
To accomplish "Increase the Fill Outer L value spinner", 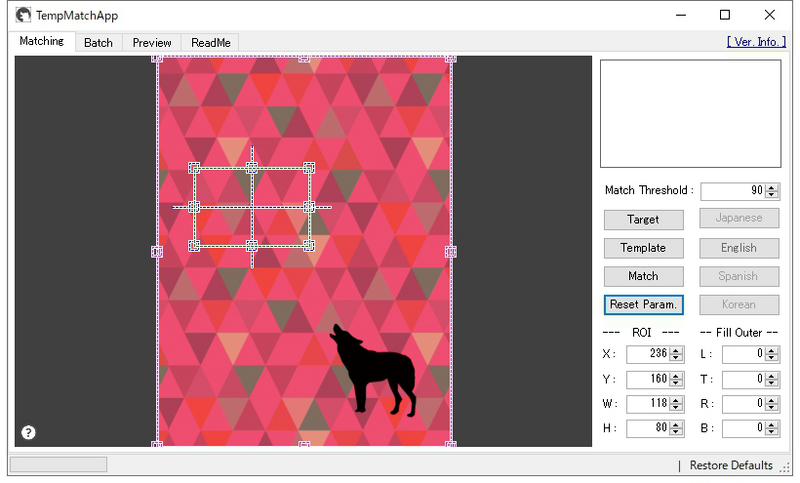I will [x=773, y=350].
